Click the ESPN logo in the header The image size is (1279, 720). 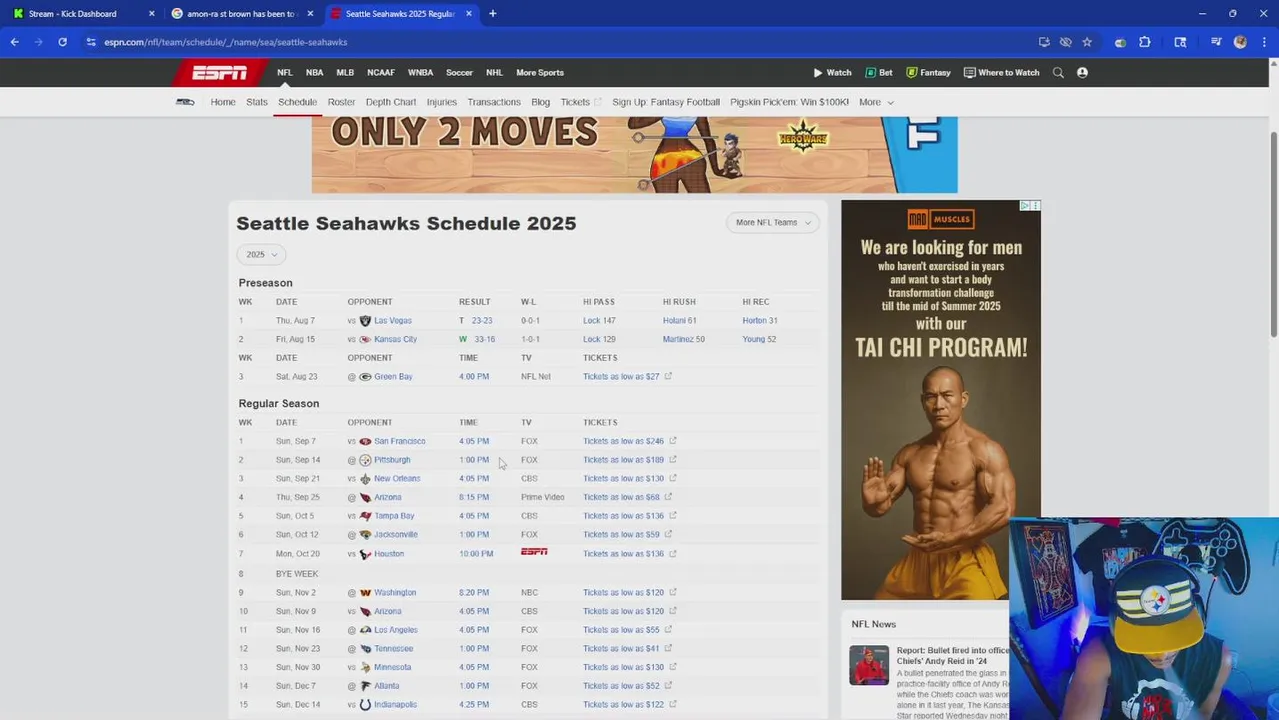[220, 72]
